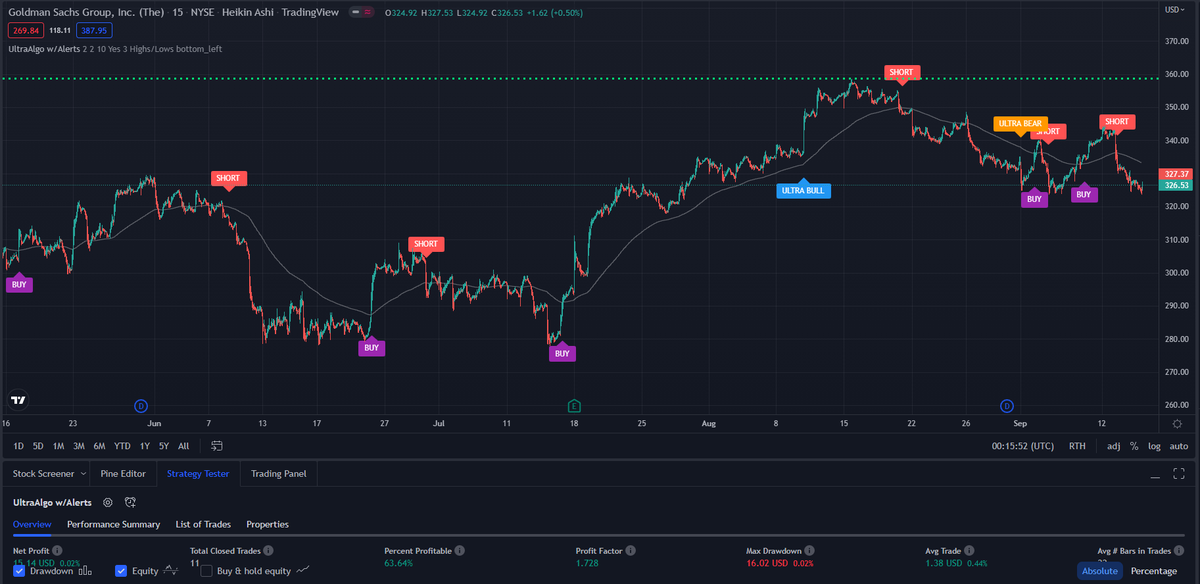The width and height of the screenshot is (1200, 584).
Task: Set the range to All
Action: point(183,446)
